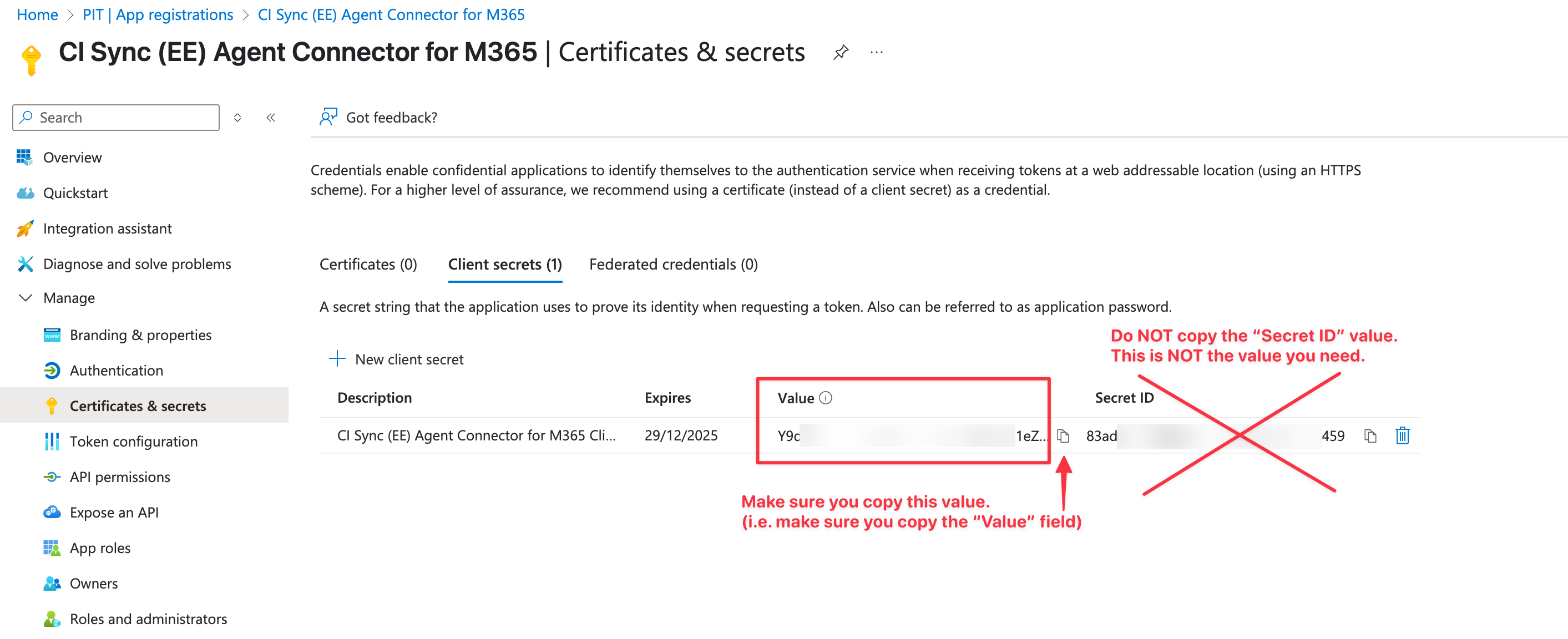Copy the Secret ID to clipboard
Viewport: 1568px width, 639px height.
click(x=1370, y=436)
